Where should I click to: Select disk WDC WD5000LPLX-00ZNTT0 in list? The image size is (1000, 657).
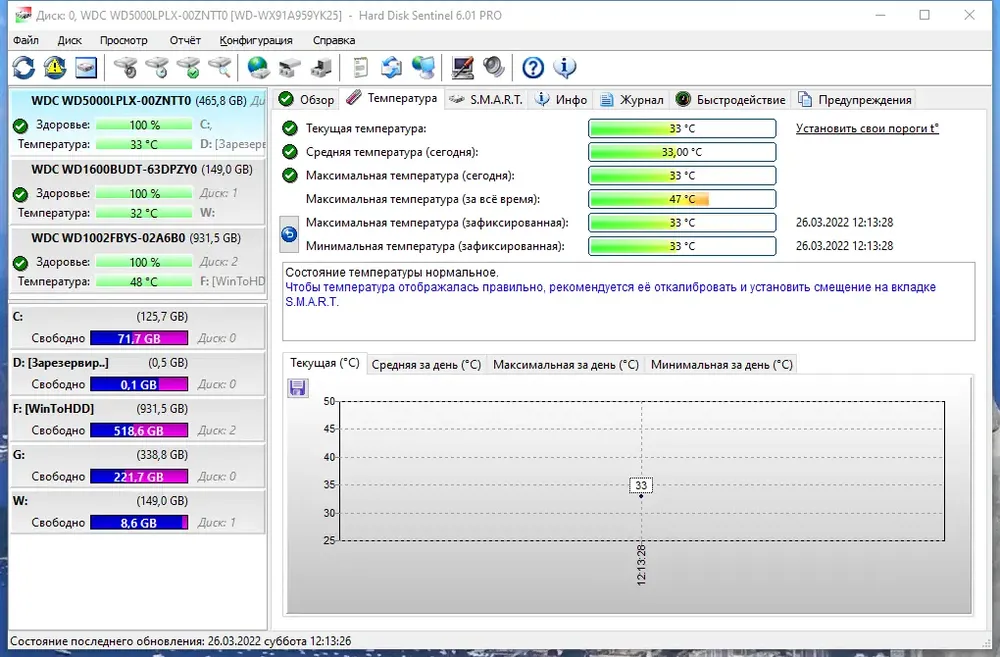click(x=138, y=122)
